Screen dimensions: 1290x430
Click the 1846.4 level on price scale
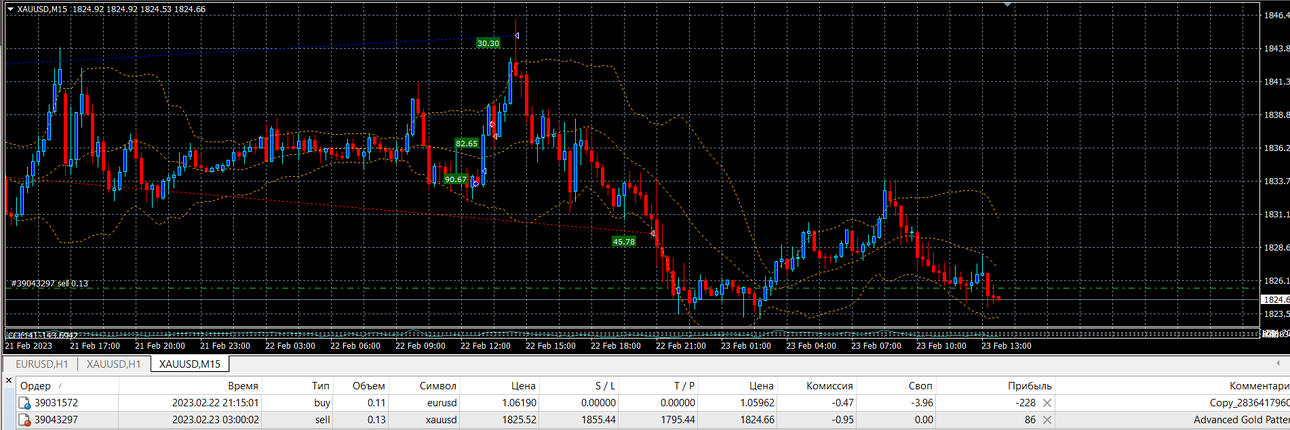point(1275,16)
